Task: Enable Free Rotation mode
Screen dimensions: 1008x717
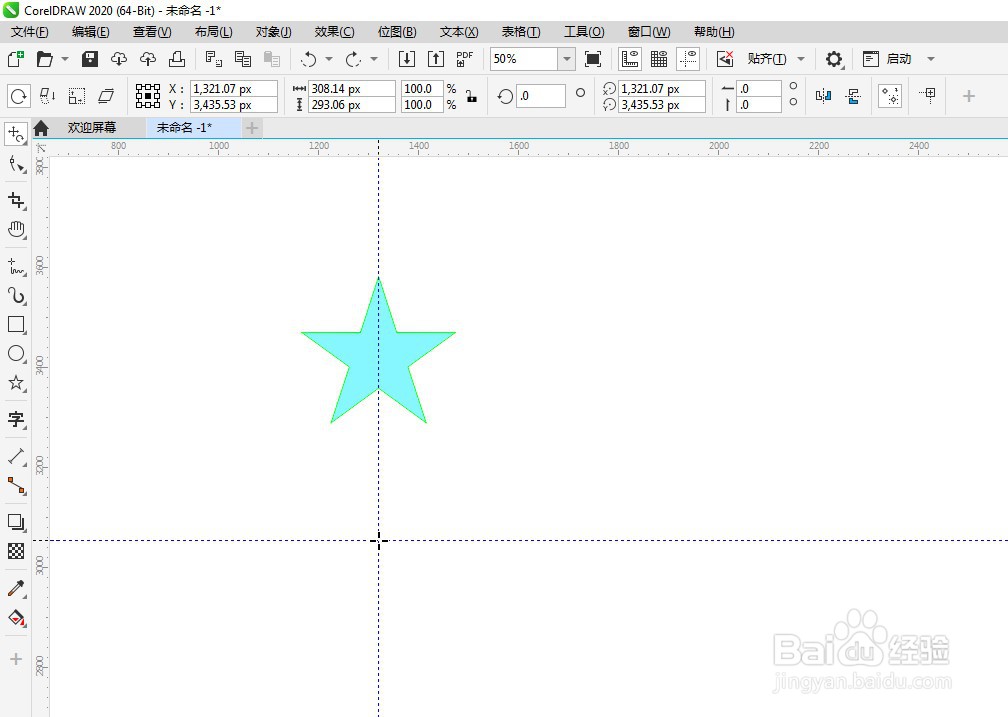Action: (19, 96)
